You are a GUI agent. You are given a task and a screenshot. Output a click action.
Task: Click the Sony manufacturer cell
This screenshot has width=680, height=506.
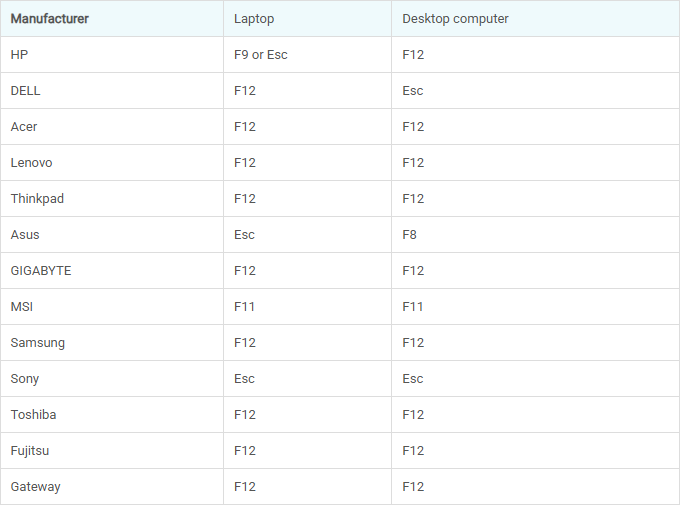pyautogui.click(x=25, y=379)
